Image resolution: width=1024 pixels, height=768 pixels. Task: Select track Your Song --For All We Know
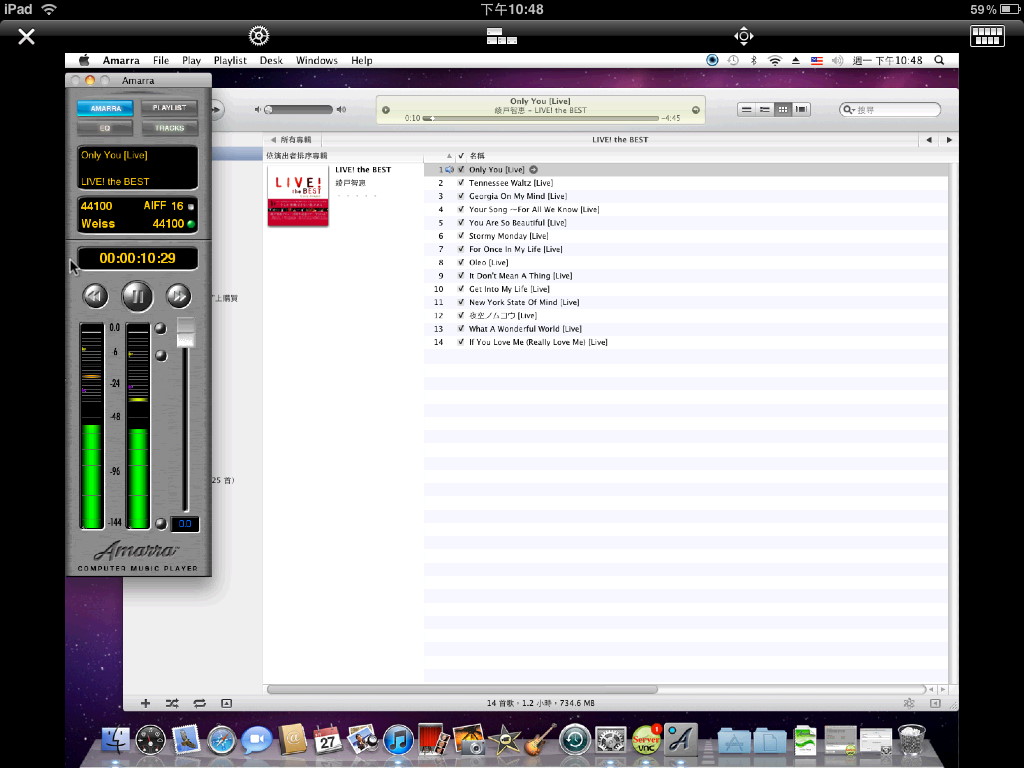(686, 209)
